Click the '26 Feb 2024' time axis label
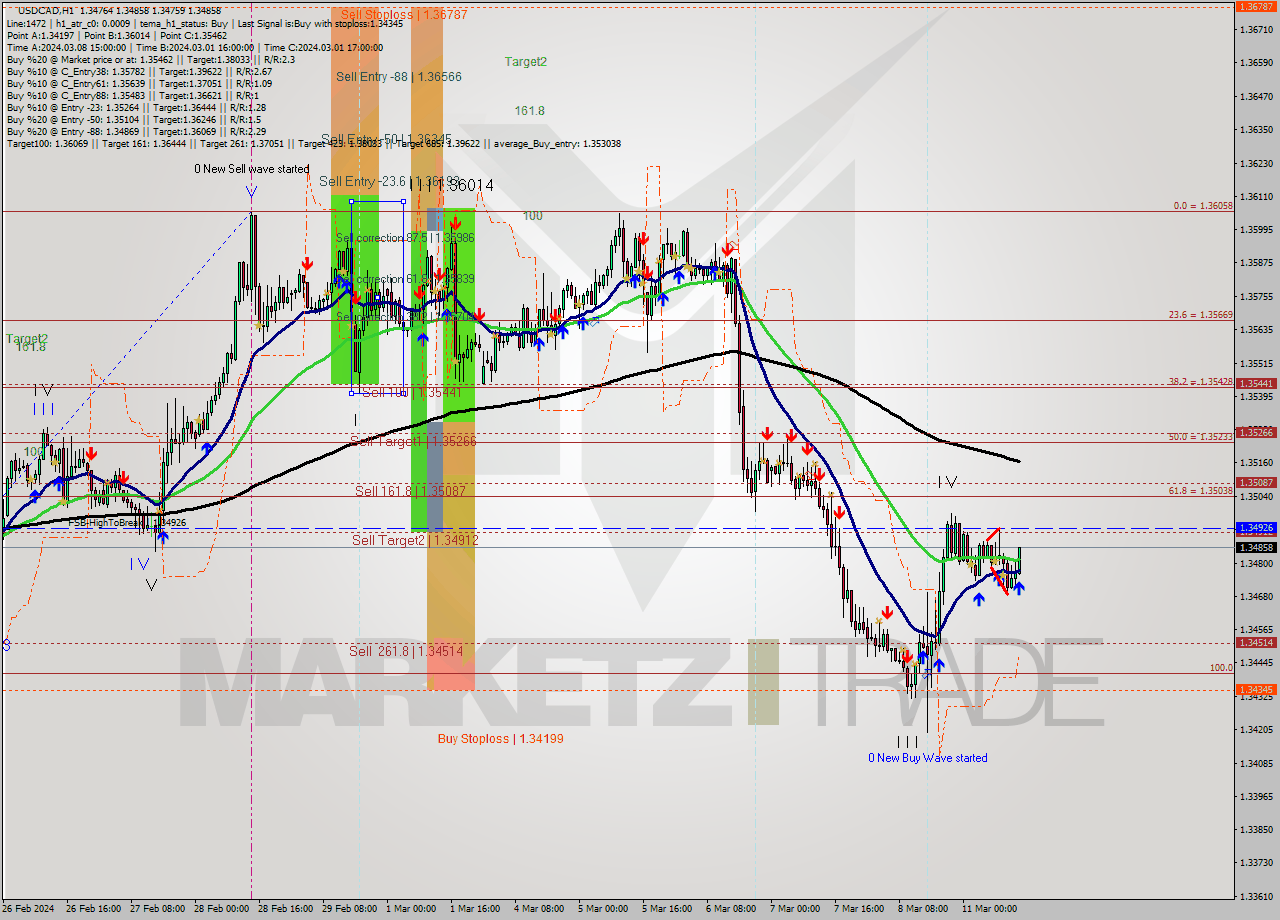Image resolution: width=1280 pixels, height=920 pixels. click(x=30, y=909)
